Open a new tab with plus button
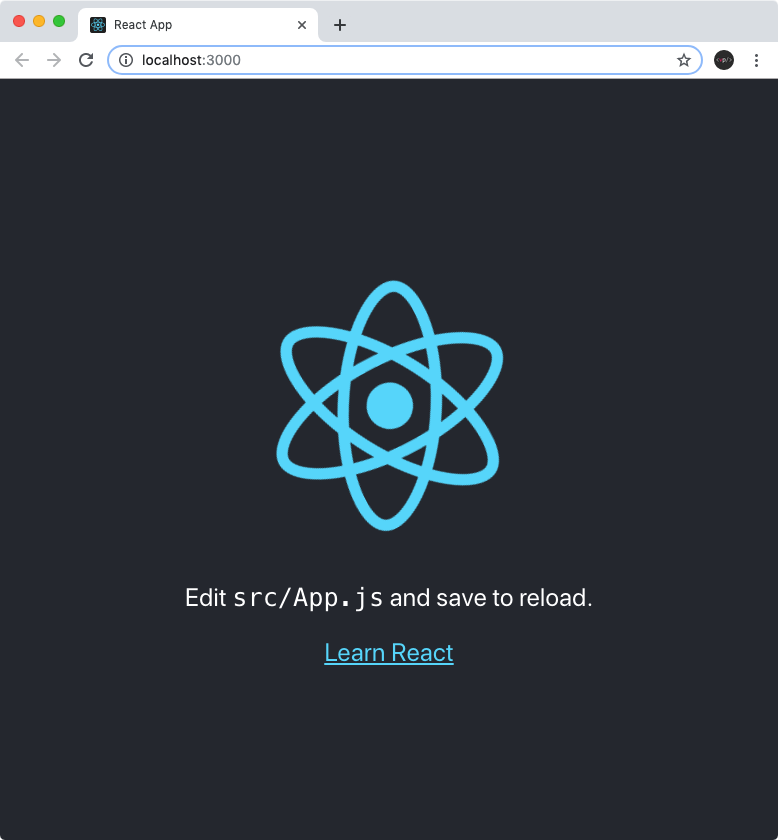The height and width of the screenshot is (840, 778). [x=340, y=25]
